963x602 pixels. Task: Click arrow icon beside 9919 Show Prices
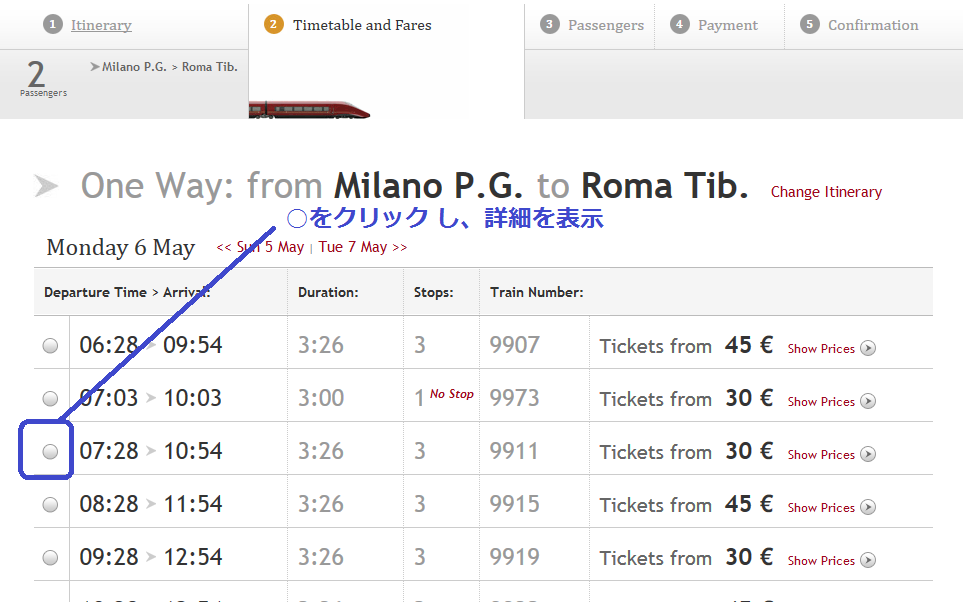point(868,561)
